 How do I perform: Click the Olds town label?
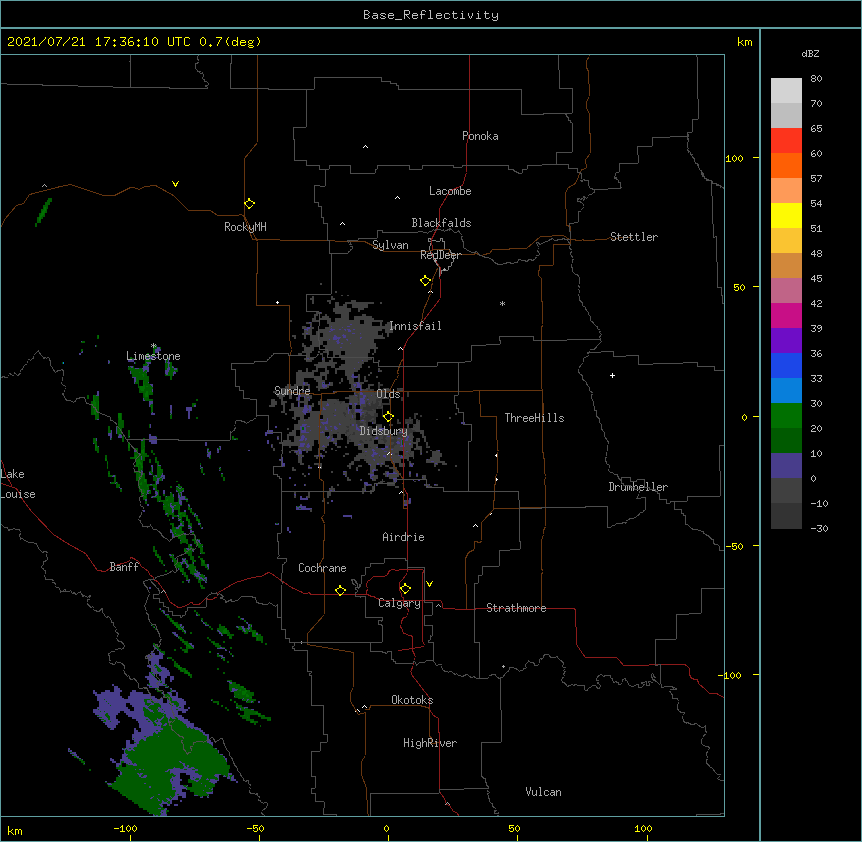click(x=388, y=394)
